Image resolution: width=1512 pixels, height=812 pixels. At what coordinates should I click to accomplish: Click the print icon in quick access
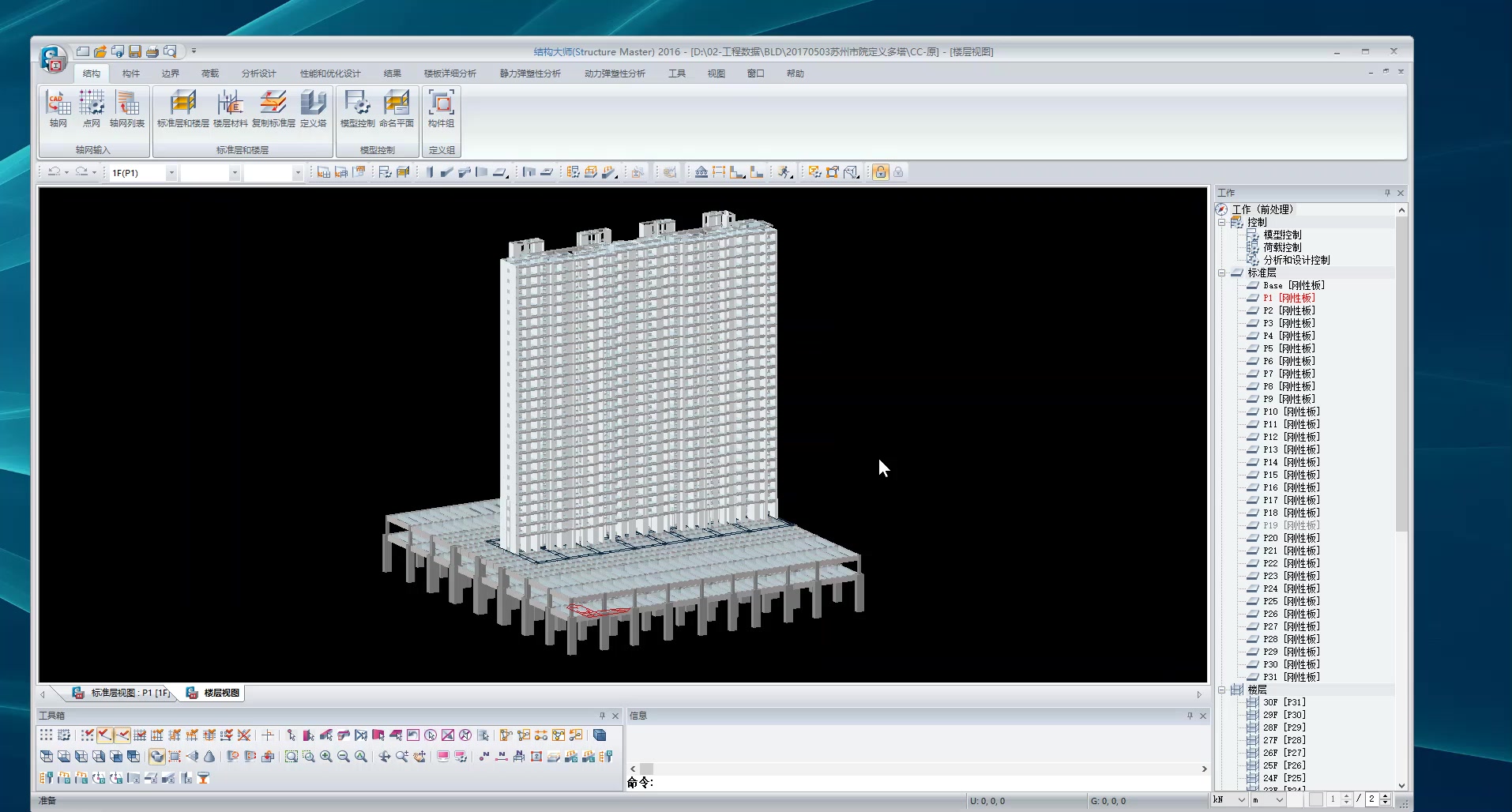click(x=152, y=51)
